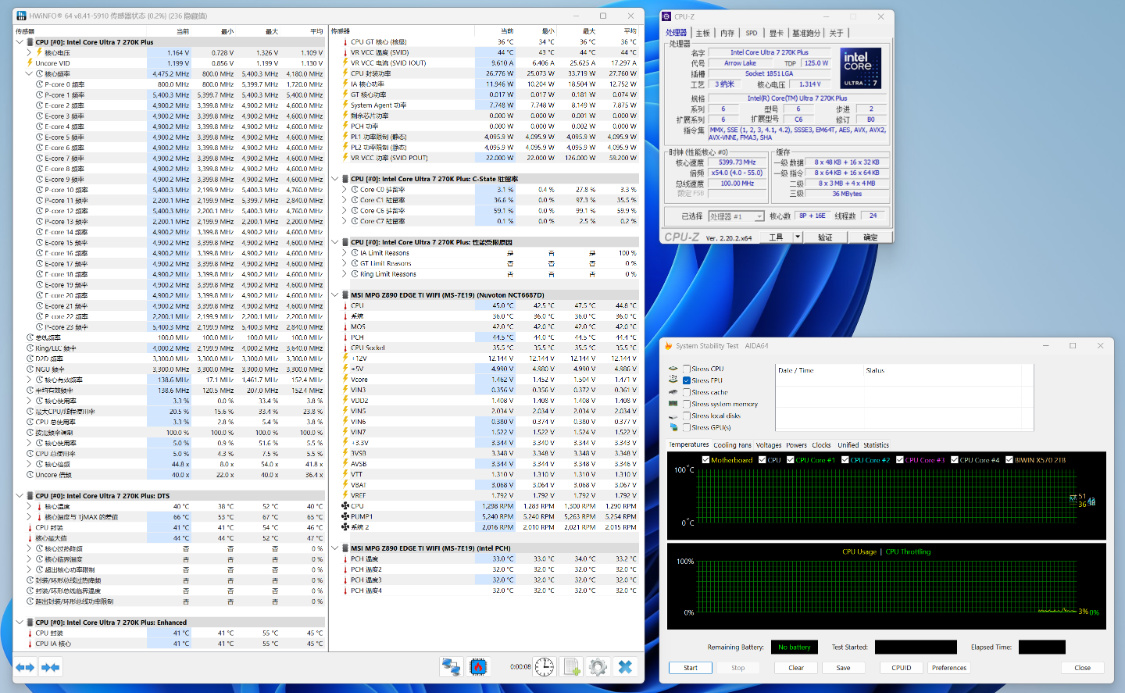This screenshot has height=693, width=1125.
Task: Switch to the 内存 tab in CPU-Z
Action: tap(728, 33)
